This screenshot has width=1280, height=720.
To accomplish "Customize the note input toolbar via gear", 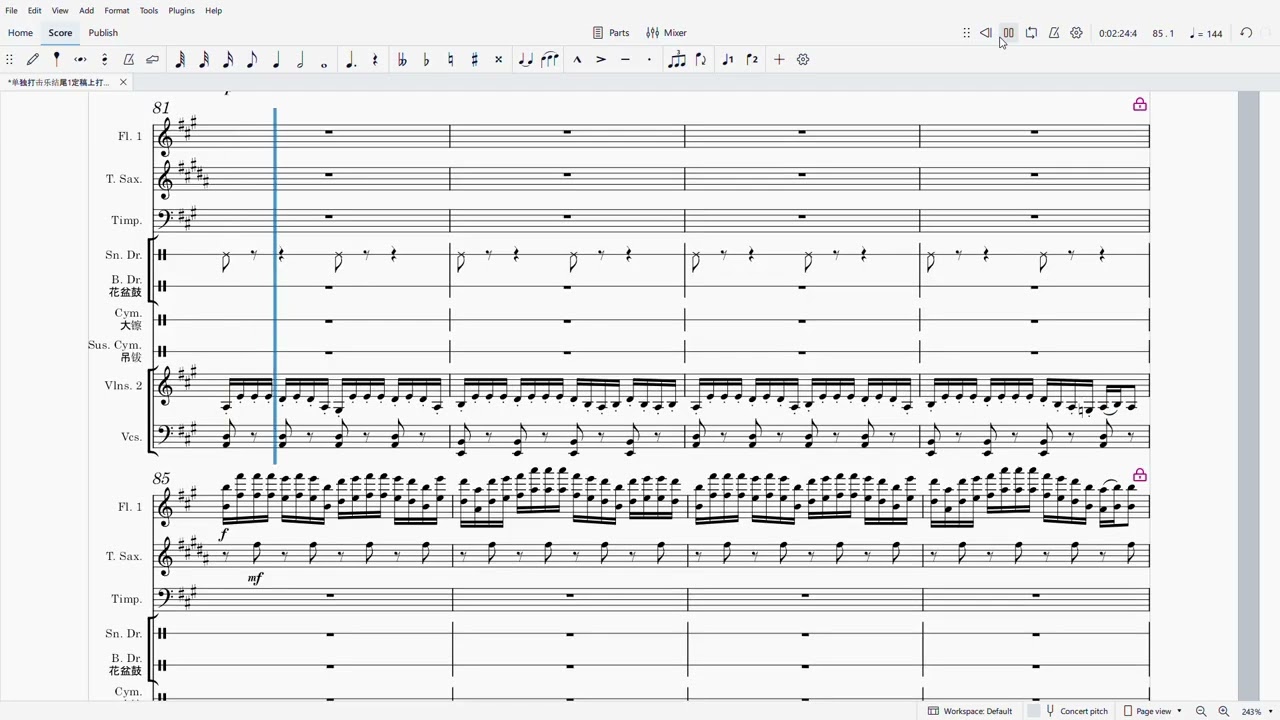I will click(x=803, y=60).
